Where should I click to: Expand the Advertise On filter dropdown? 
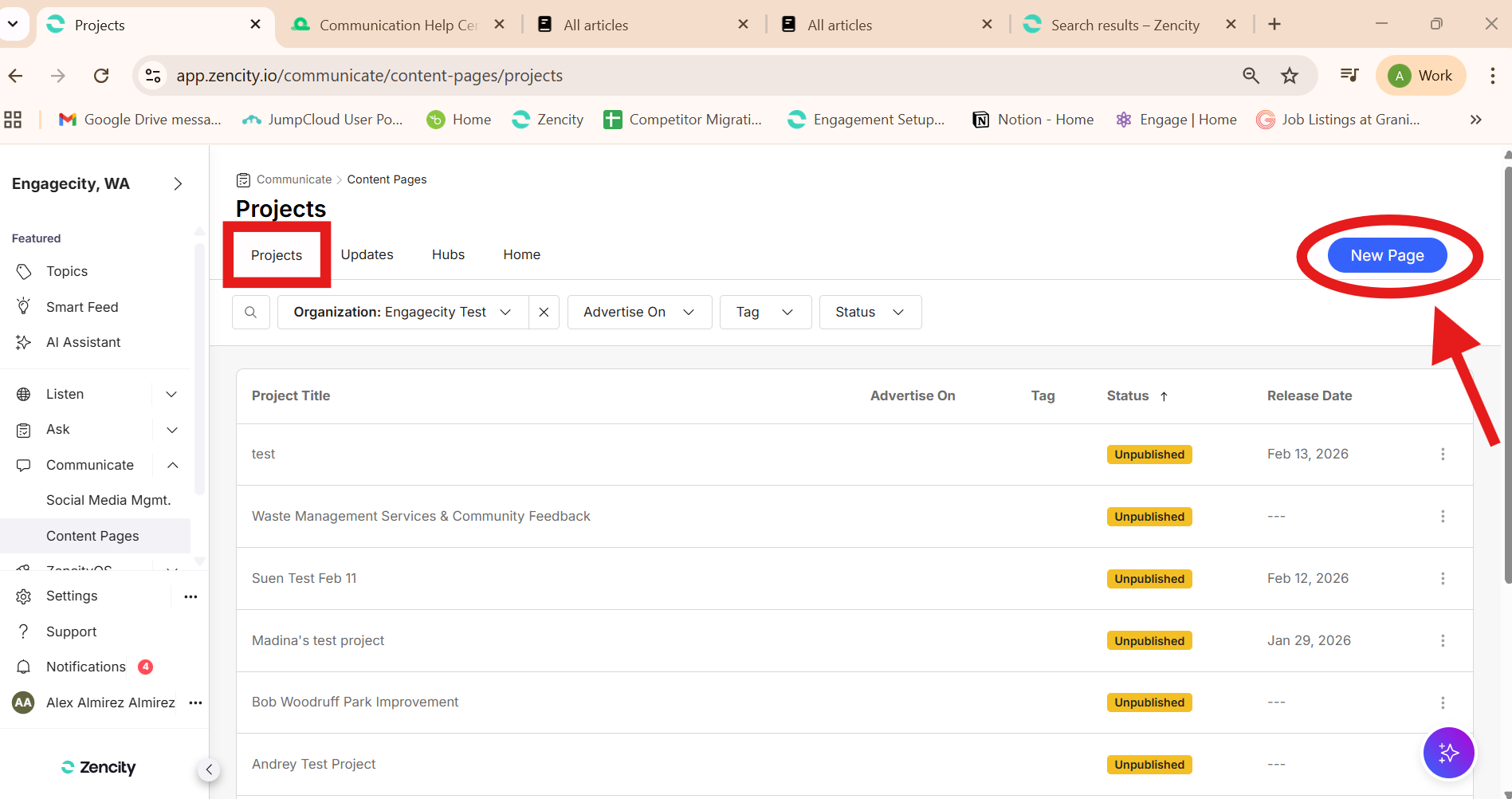[x=638, y=312]
